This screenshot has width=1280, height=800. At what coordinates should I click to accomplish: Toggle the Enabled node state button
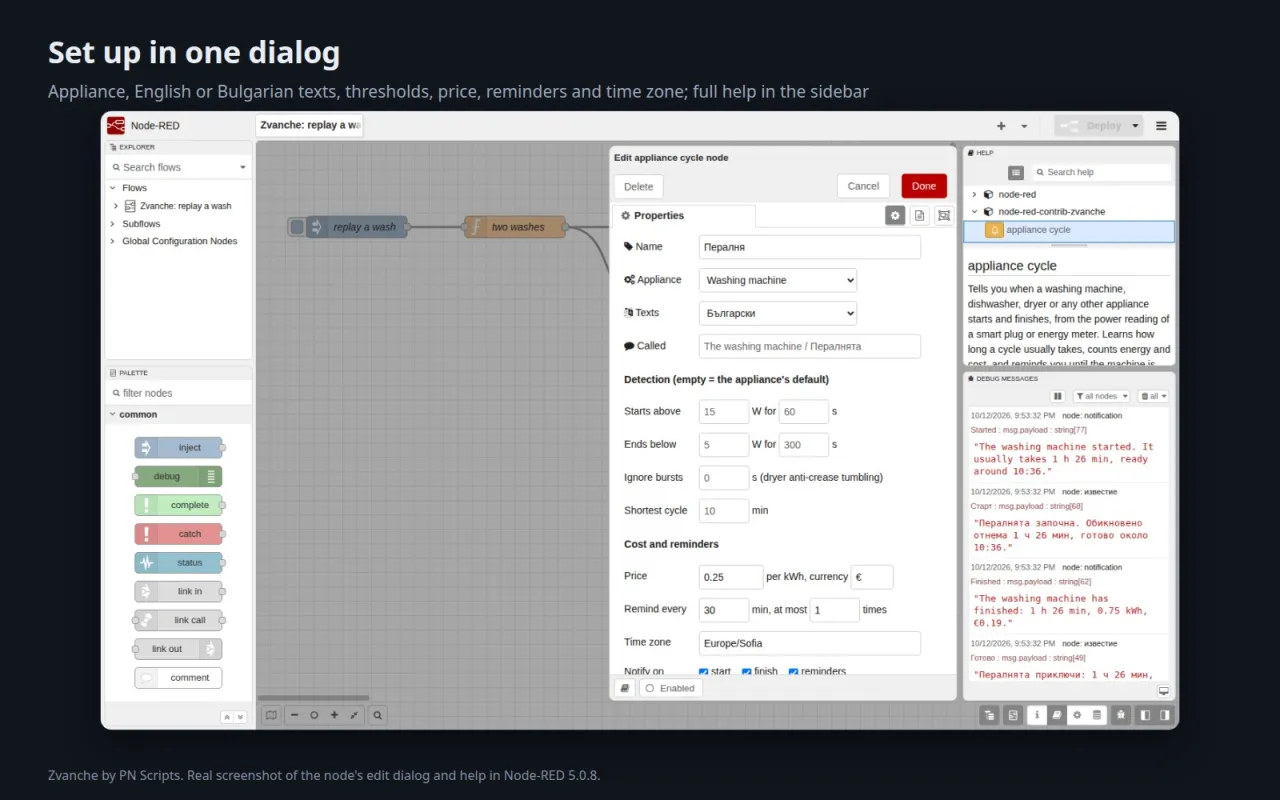point(671,688)
